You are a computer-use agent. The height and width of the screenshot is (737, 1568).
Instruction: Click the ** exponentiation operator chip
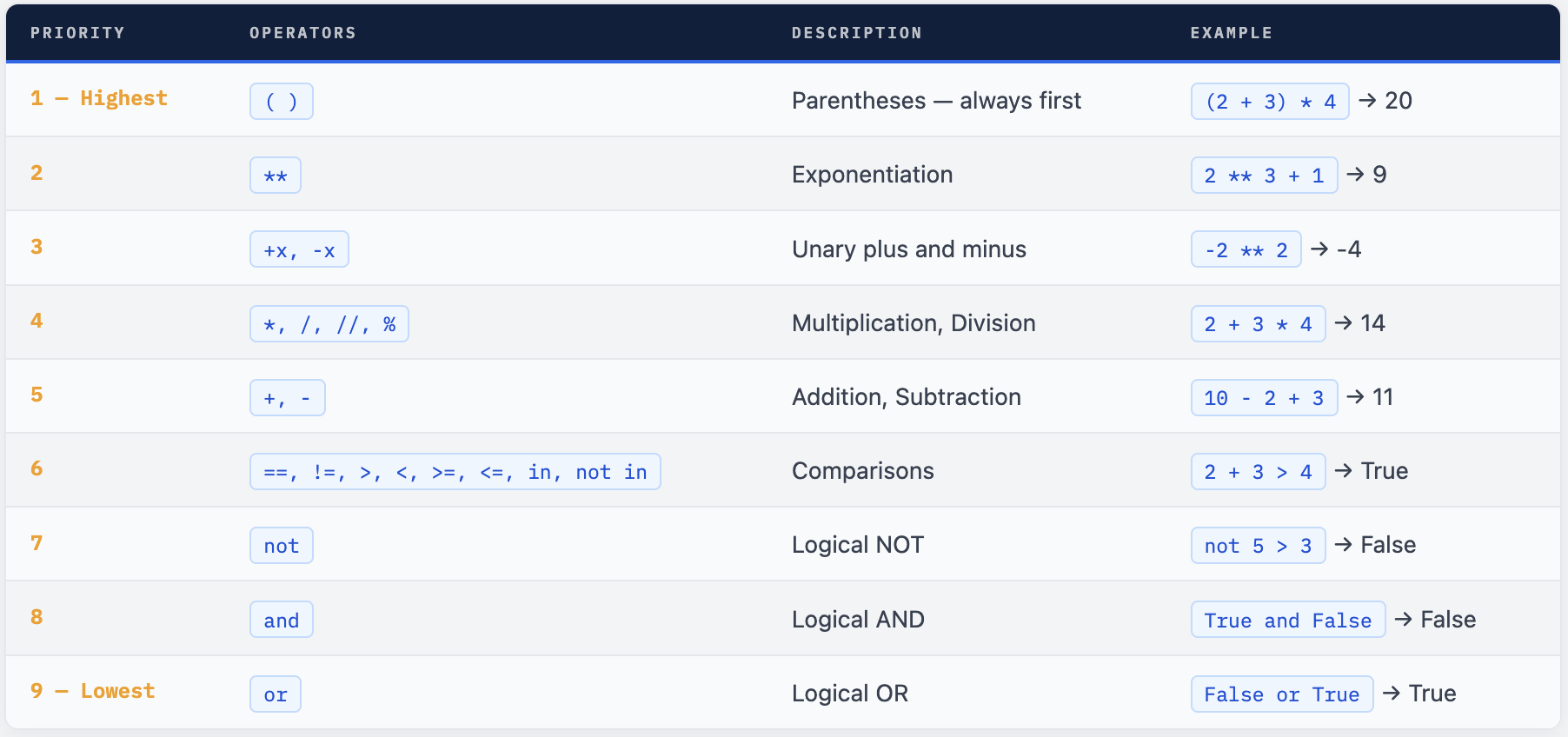click(275, 176)
